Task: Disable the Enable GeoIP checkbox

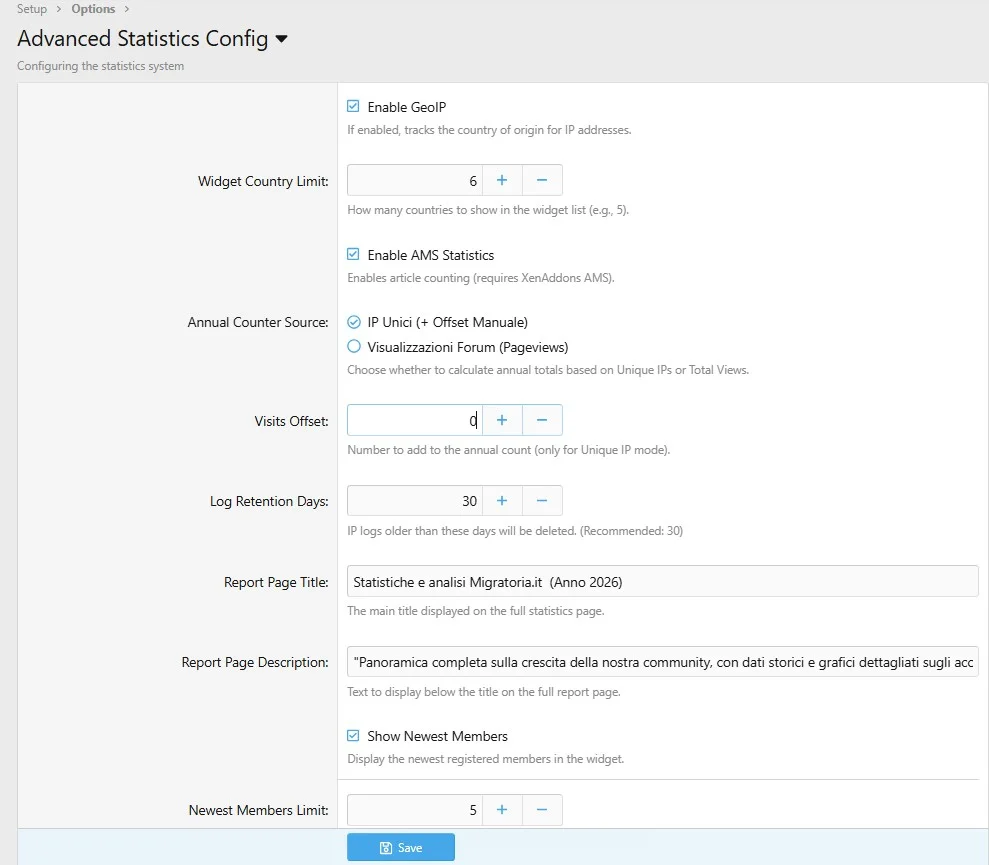Action: (353, 107)
